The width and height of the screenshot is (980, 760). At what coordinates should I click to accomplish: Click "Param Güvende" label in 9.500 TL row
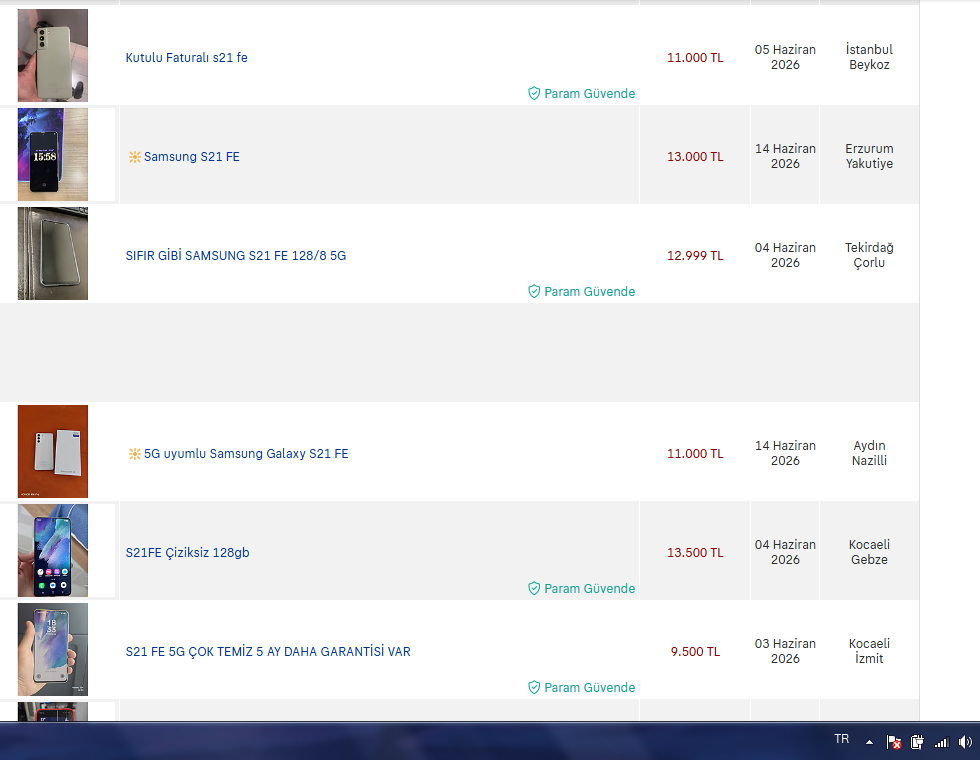(589, 688)
